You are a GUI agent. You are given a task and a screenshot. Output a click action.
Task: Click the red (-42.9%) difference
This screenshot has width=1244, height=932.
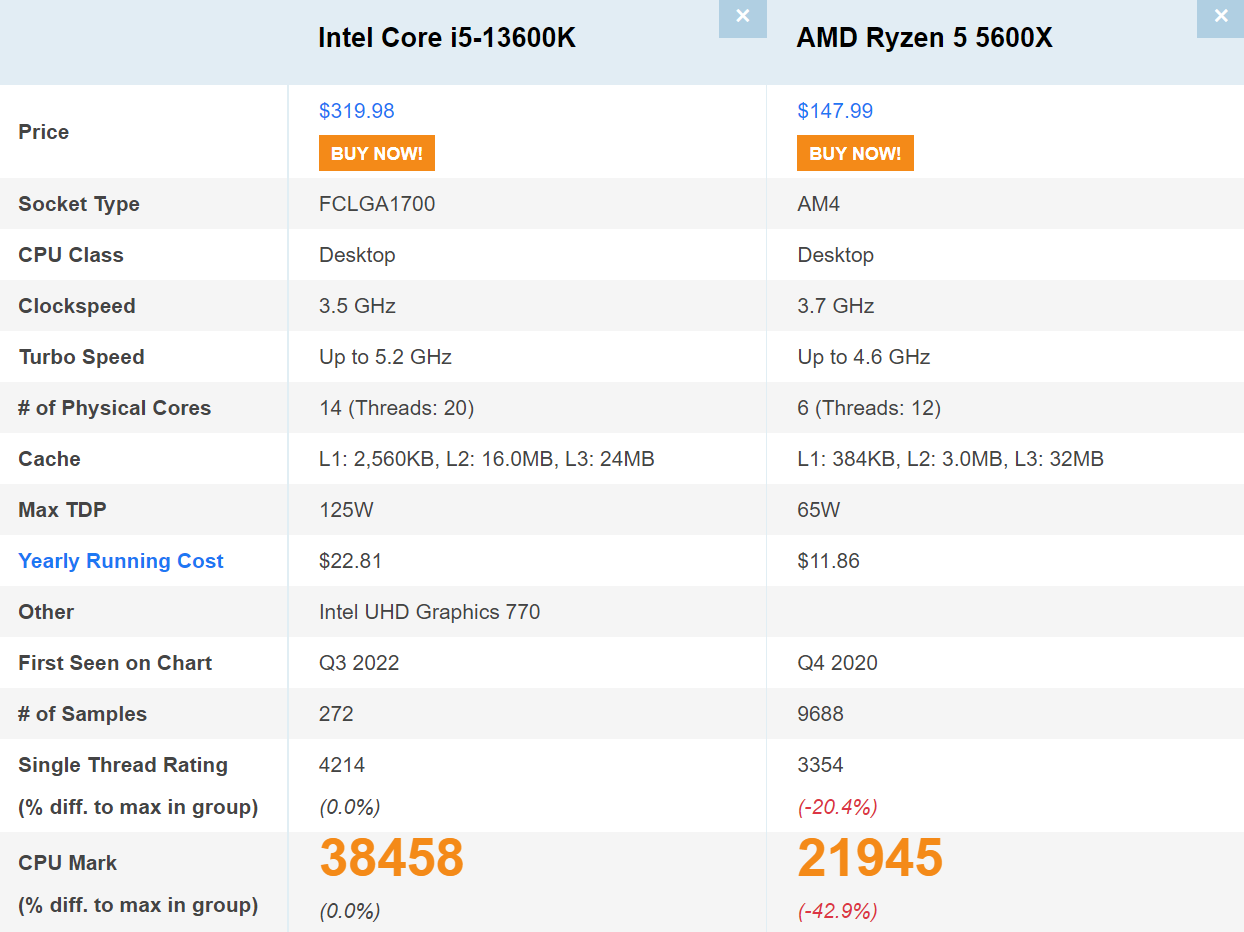[x=837, y=911]
